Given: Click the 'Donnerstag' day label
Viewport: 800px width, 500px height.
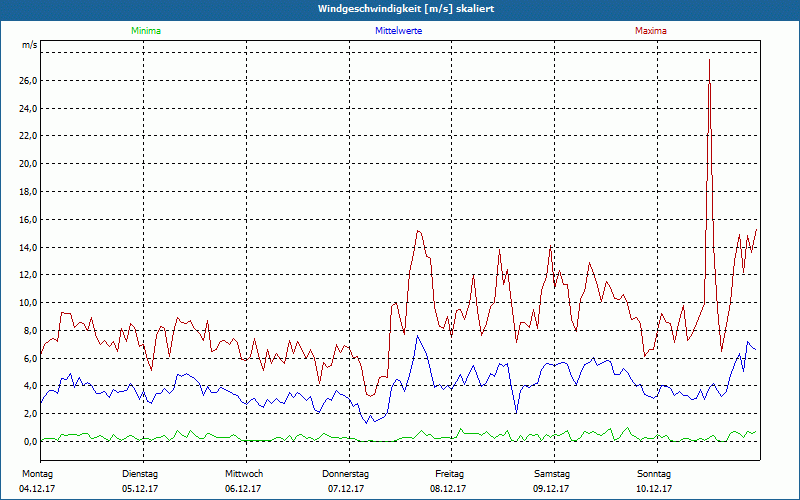Looking at the screenshot, I should point(345,474).
